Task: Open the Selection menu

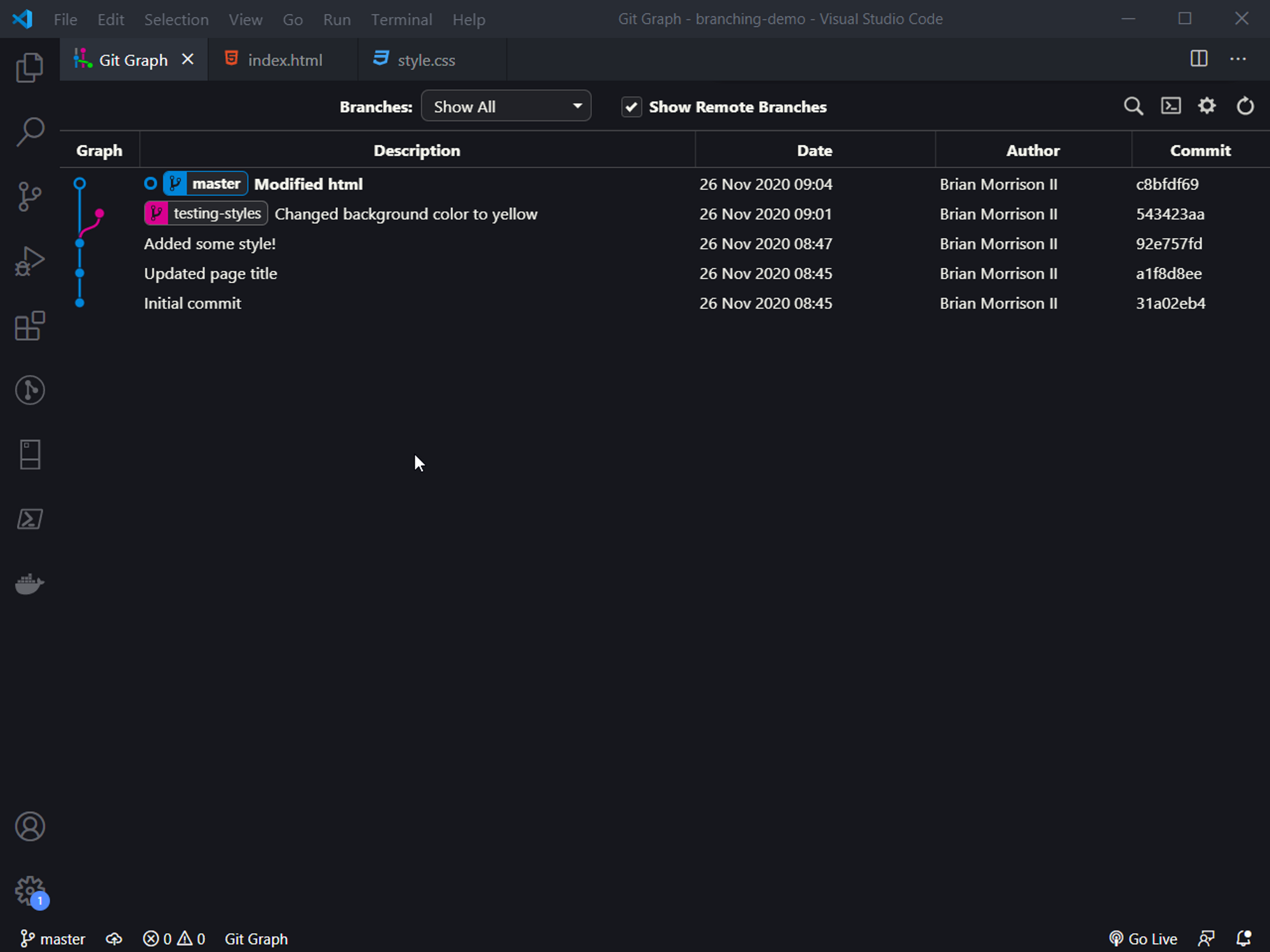Action: 177,20
